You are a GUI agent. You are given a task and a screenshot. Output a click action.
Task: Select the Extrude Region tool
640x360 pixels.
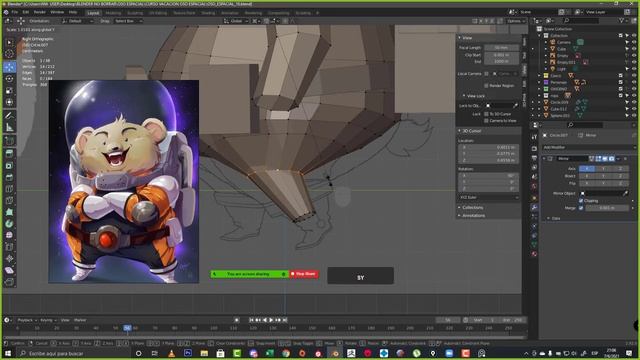(x=9, y=153)
